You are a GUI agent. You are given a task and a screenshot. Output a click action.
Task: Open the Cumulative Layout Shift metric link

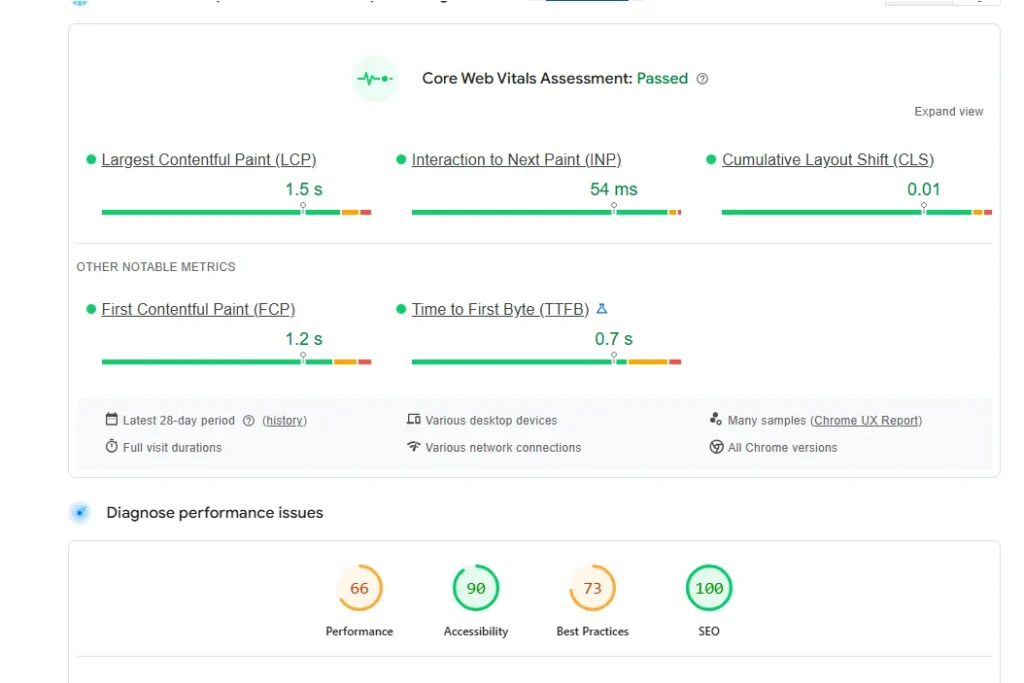pyautogui.click(x=829, y=159)
